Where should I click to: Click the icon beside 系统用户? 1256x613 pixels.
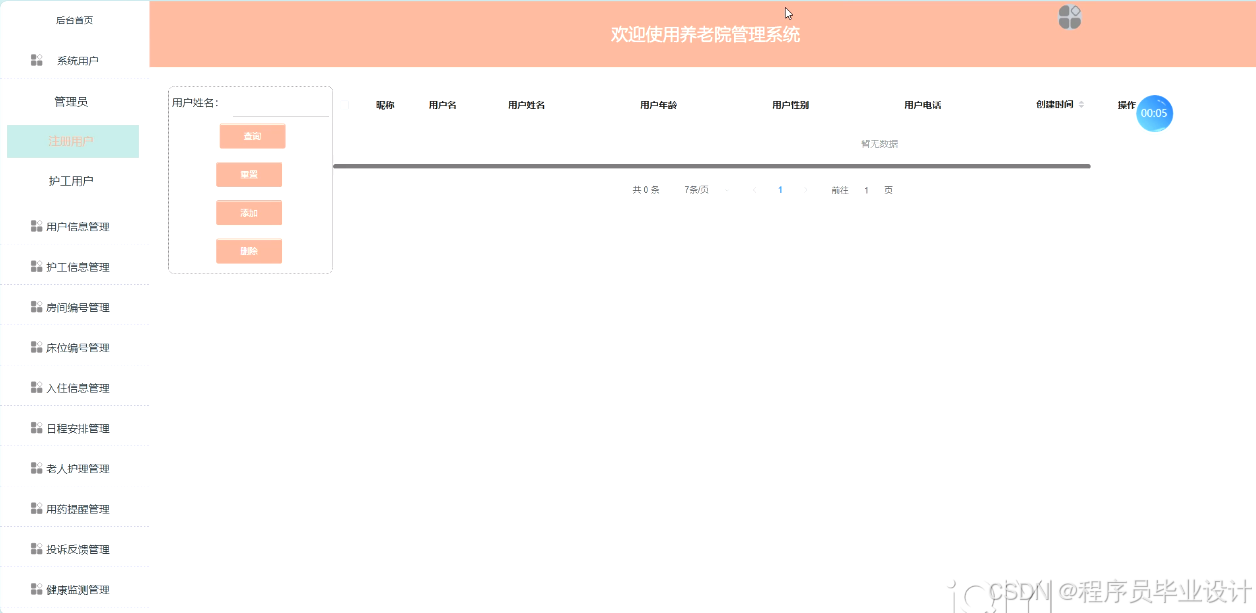click(37, 61)
